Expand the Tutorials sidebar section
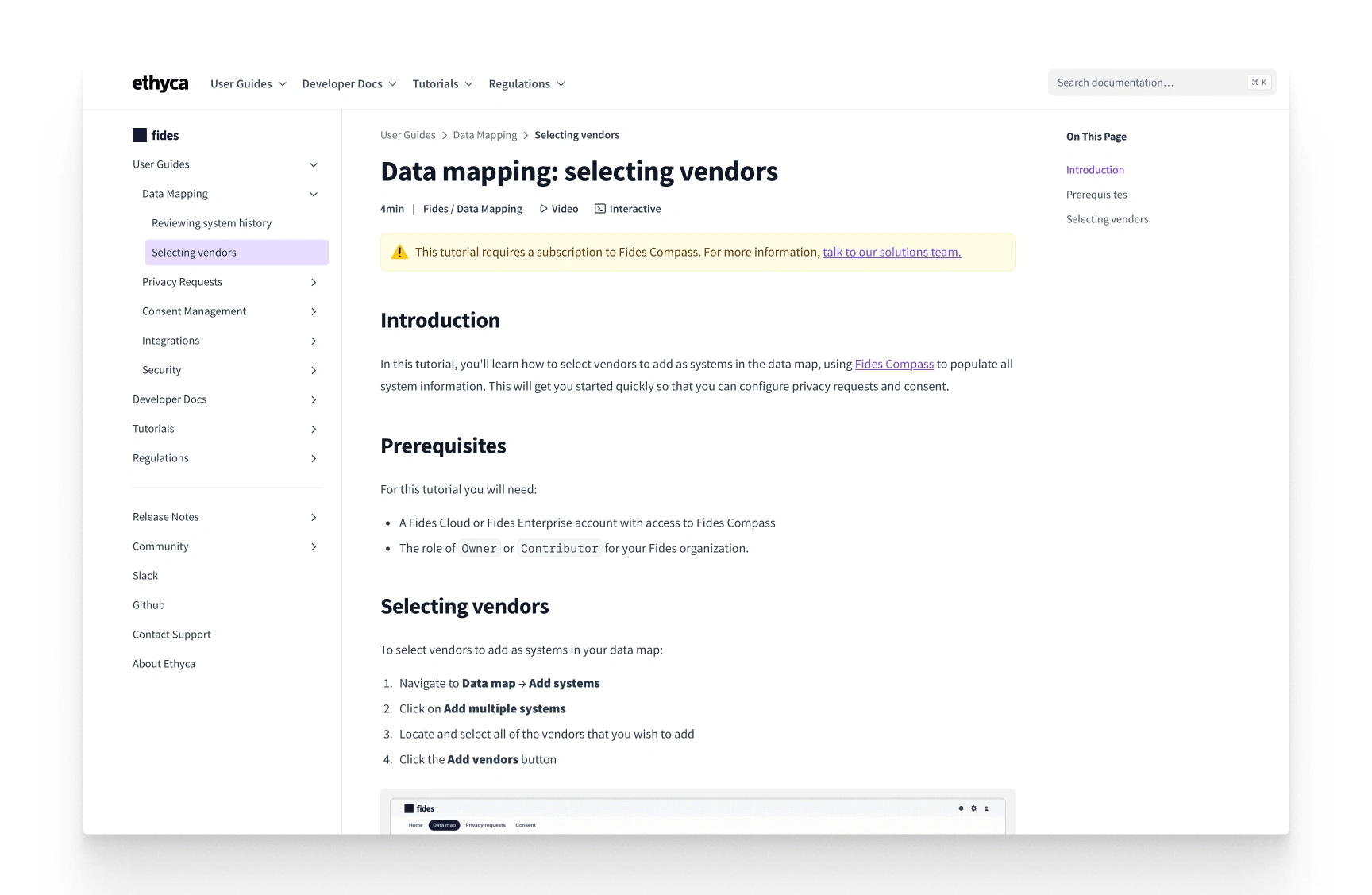The image size is (1372, 895). click(x=314, y=430)
